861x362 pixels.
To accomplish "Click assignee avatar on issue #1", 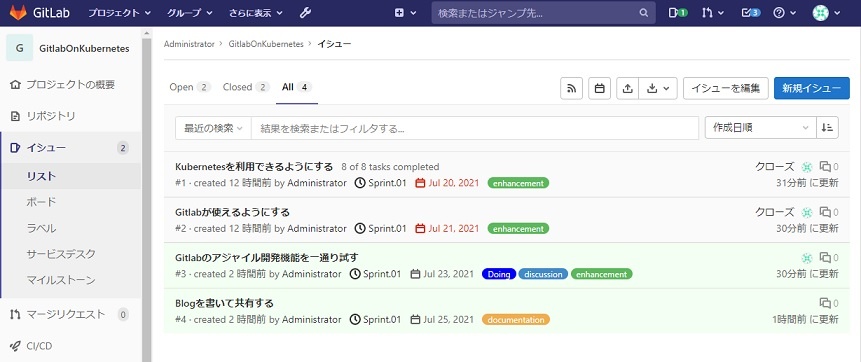I will [807, 166].
